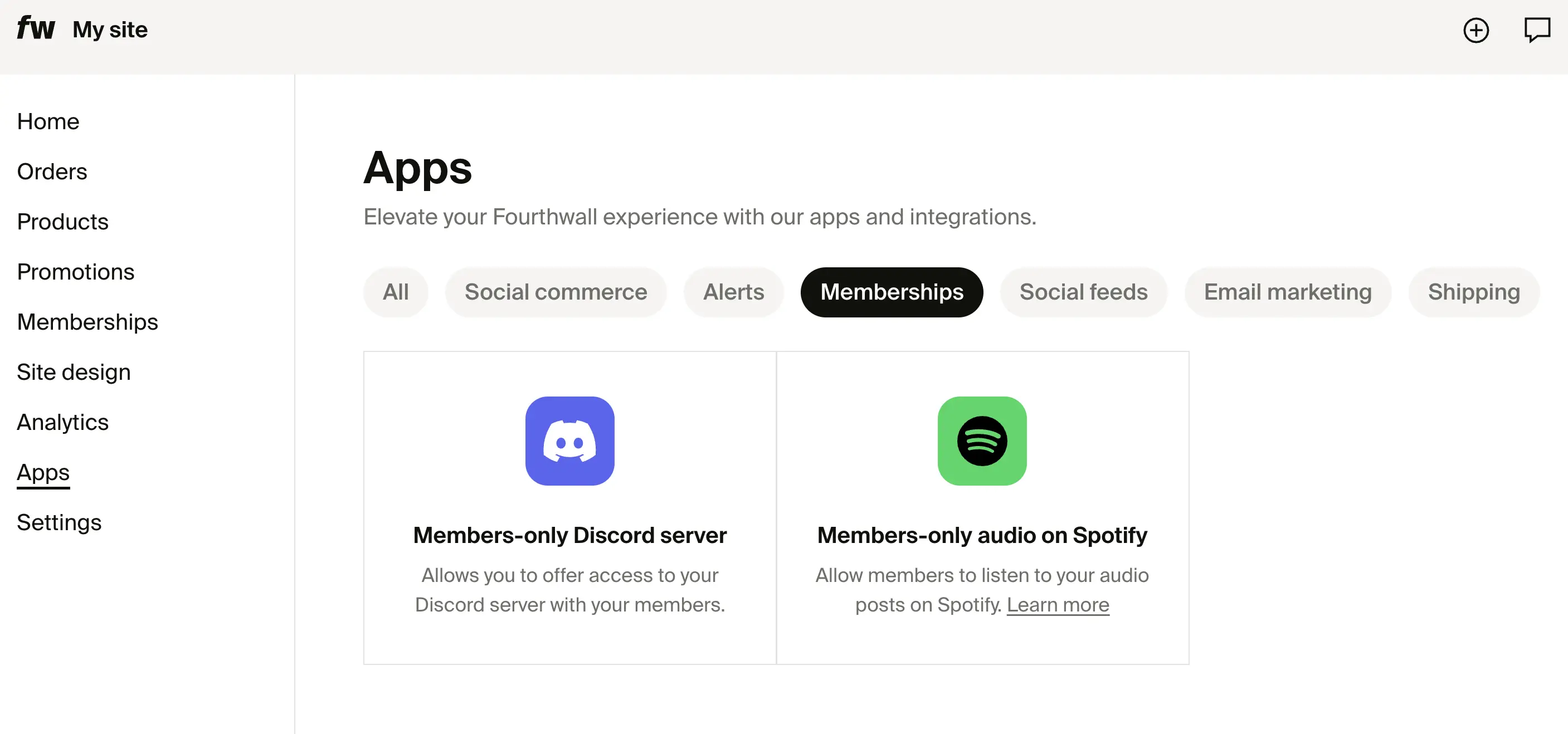This screenshot has width=1568, height=734.
Task: Select the Social commerce filter
Action: tap(556, 292)
